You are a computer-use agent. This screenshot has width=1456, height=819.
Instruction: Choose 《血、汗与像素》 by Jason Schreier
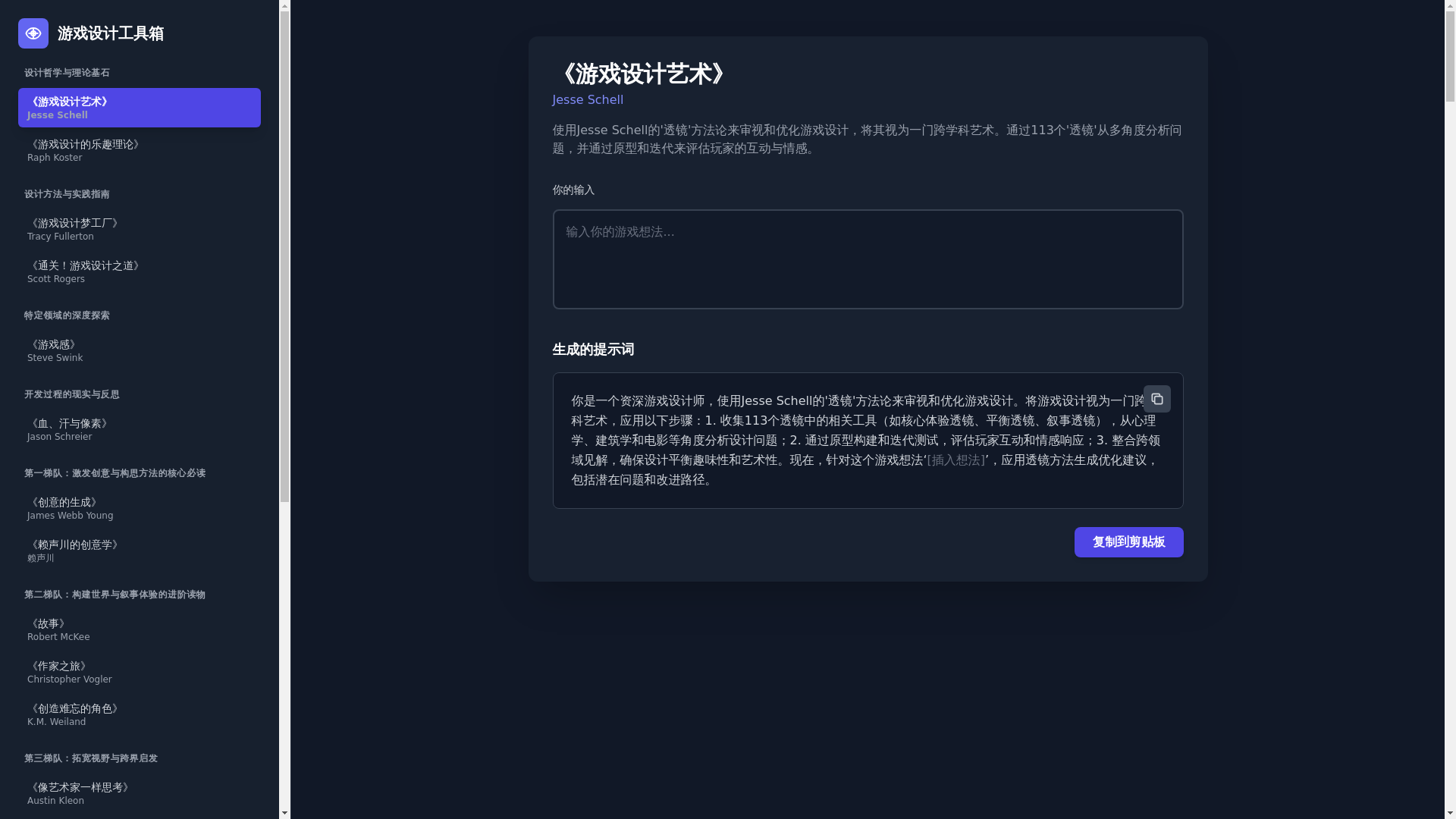140,429
